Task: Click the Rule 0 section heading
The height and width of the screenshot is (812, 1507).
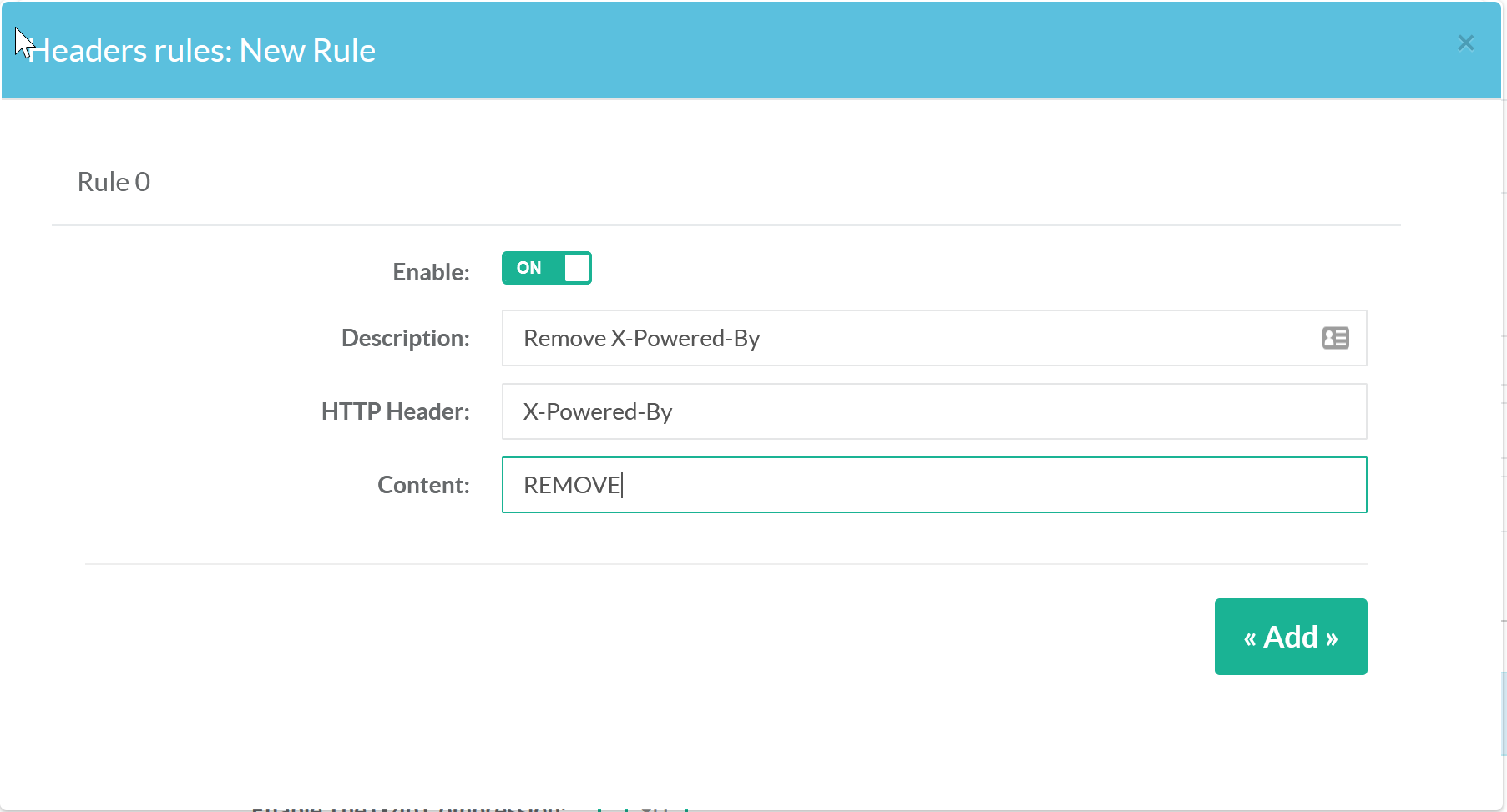Action: tap(114, 182)
